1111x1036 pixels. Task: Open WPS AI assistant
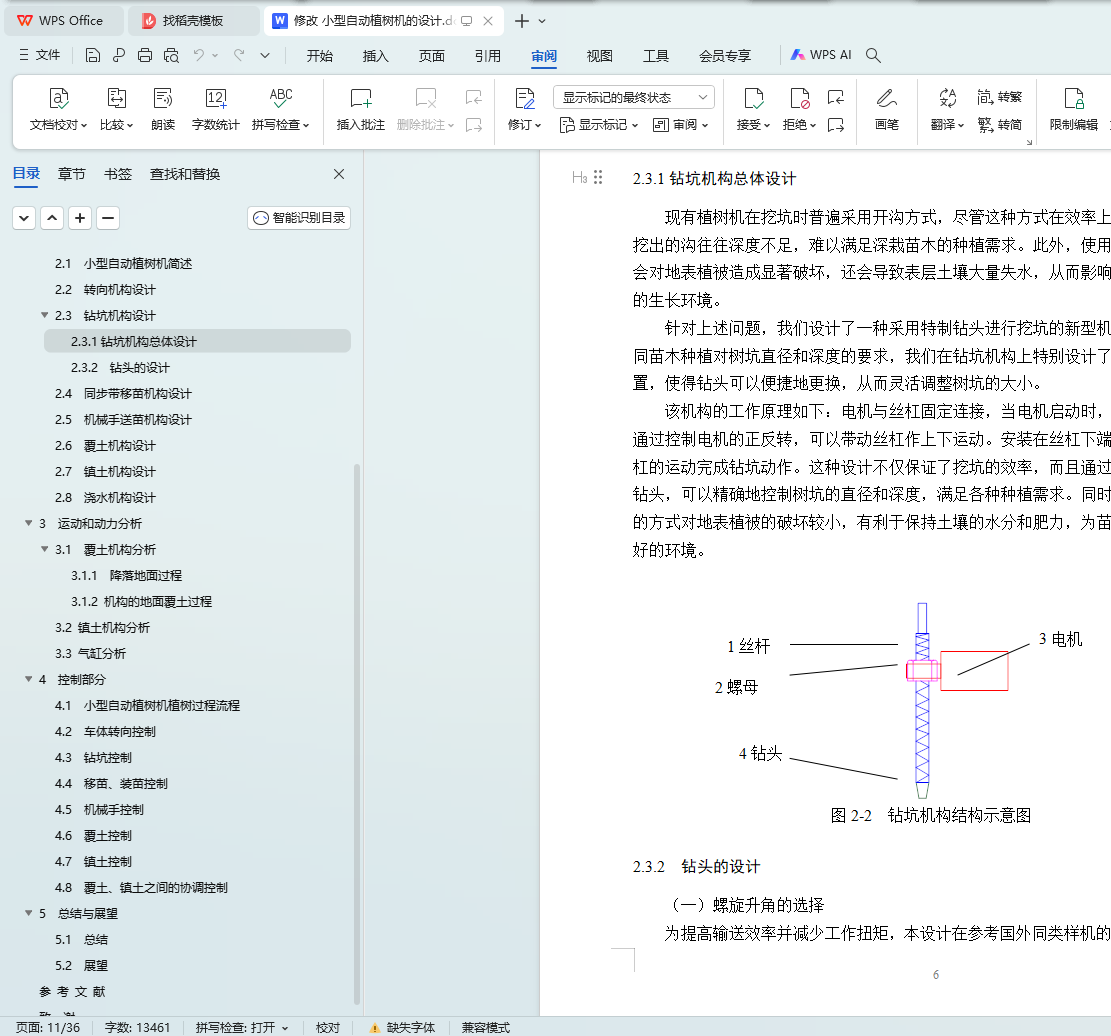(x=821, y=55)
